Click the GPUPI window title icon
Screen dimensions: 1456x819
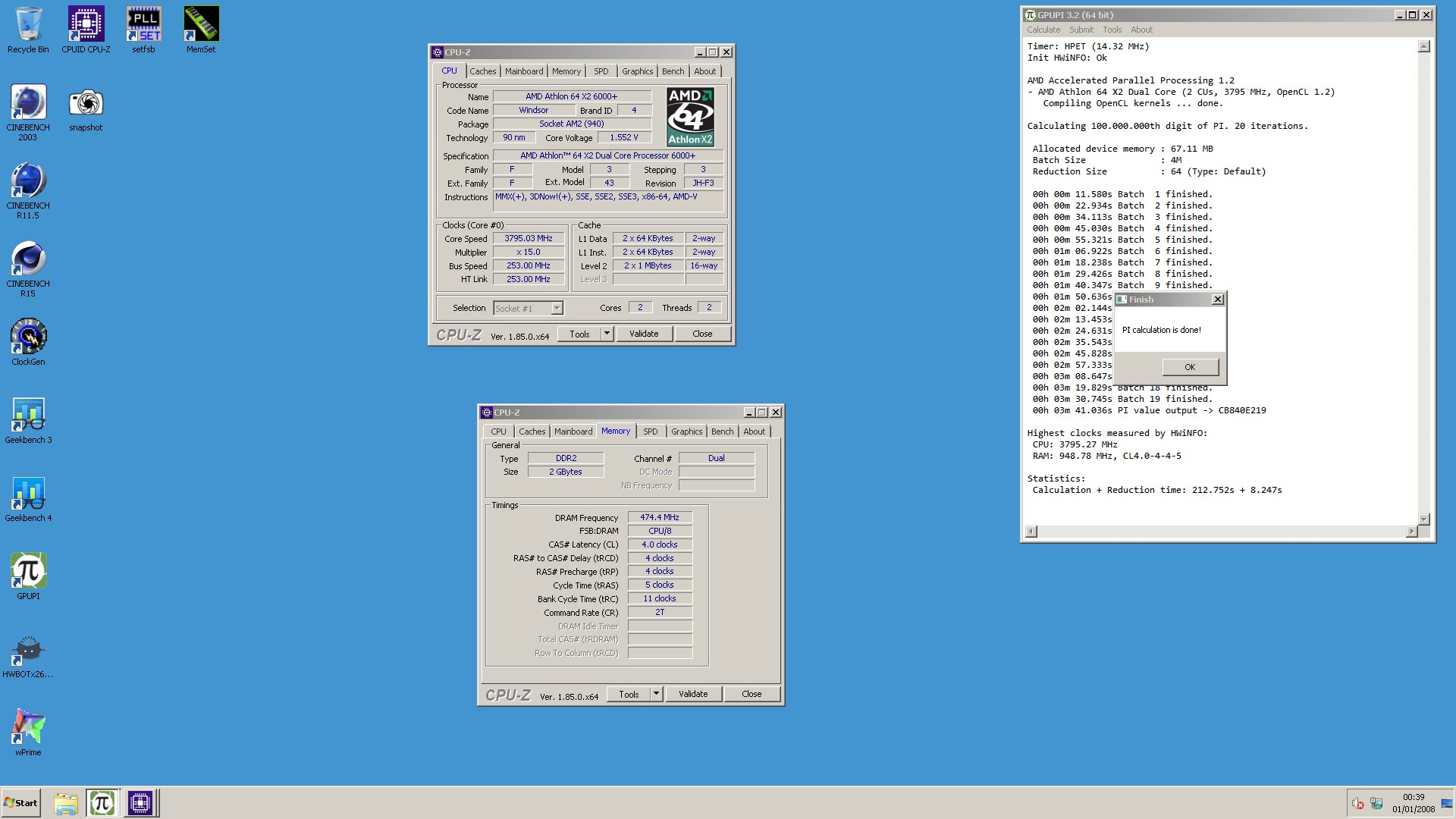coord(1030,15)
